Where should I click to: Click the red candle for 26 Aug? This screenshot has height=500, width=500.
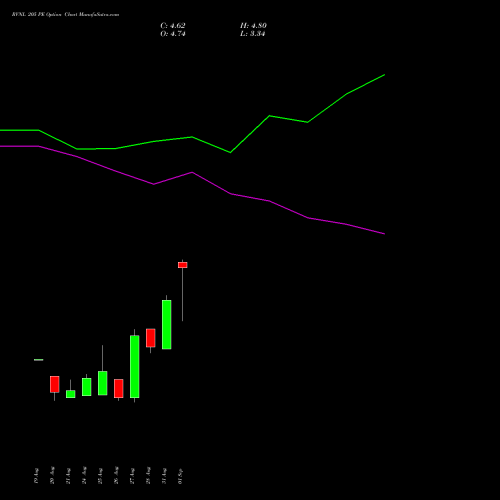[119, 389]
